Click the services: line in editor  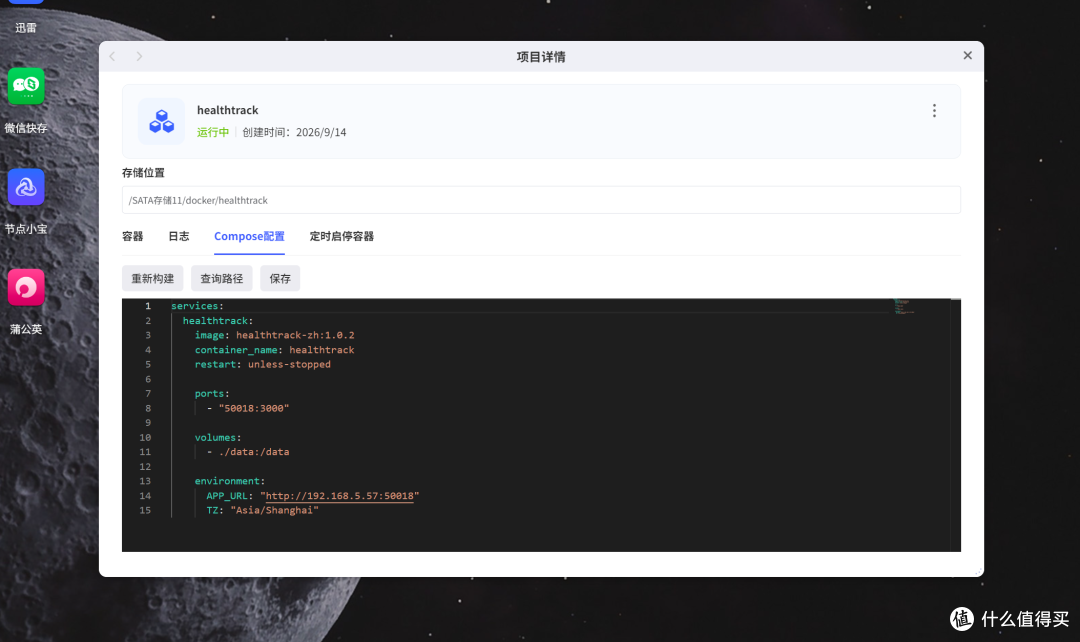click(198, 306)
